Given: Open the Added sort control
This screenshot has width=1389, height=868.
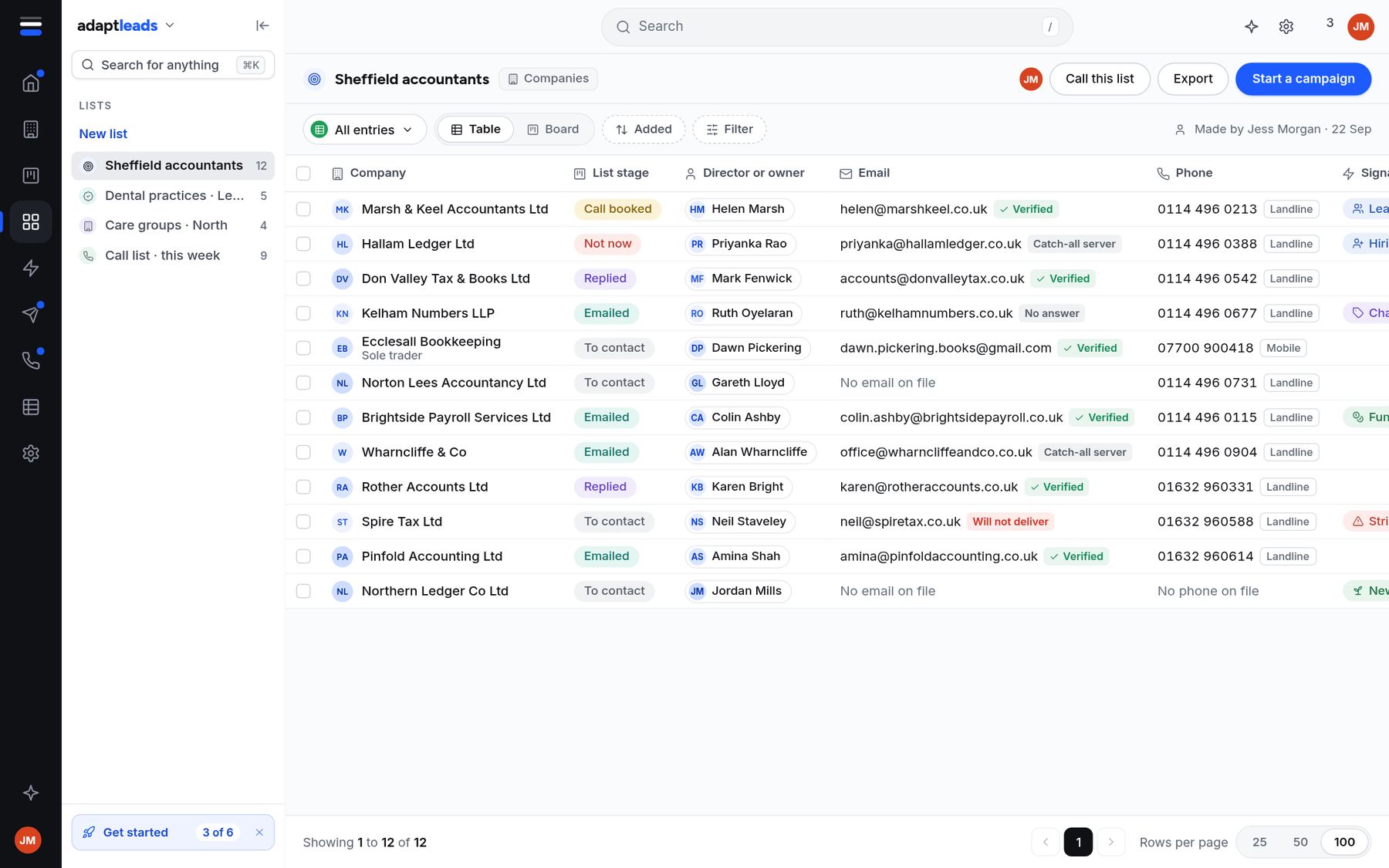Looking at the screenshot, I should tap(644, 130).
